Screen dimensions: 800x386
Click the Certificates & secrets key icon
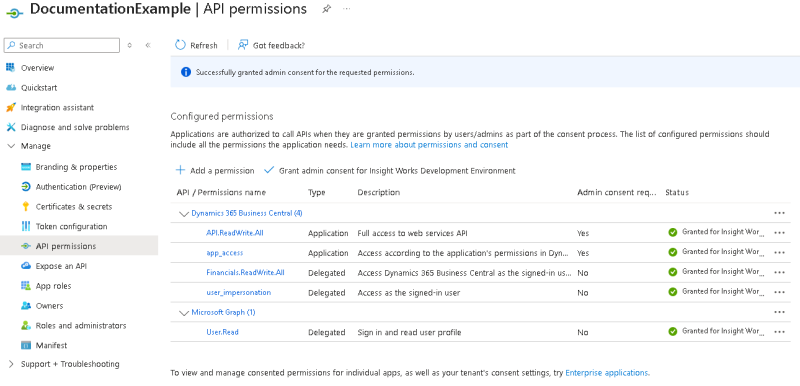pyautogui.click(x=26, y=207)
